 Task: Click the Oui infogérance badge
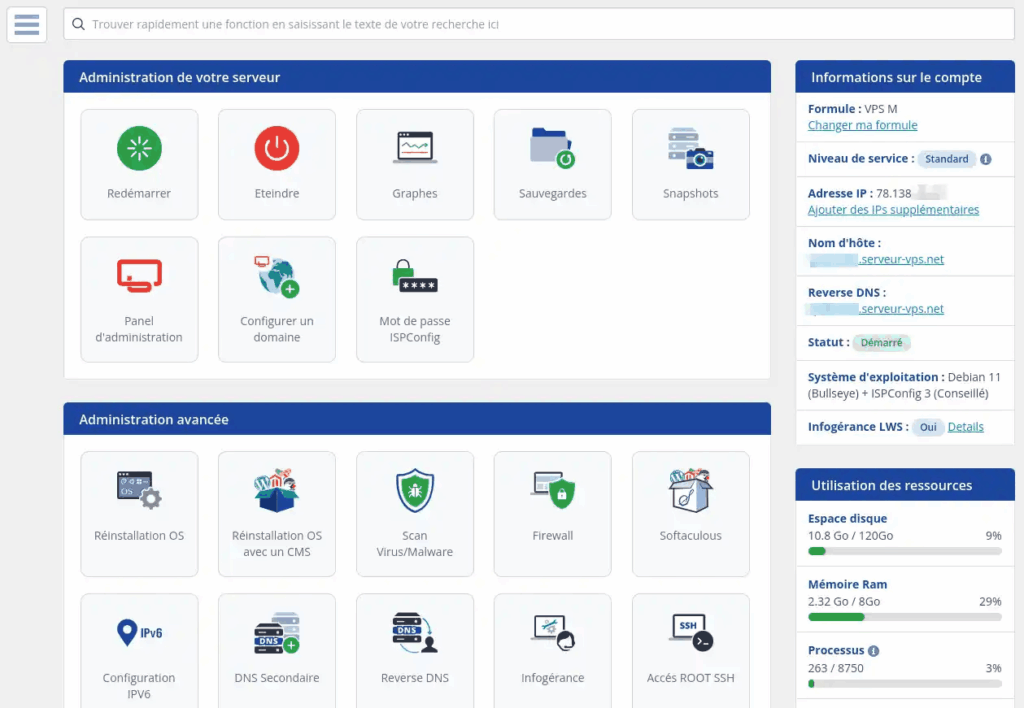coord(927,427)
